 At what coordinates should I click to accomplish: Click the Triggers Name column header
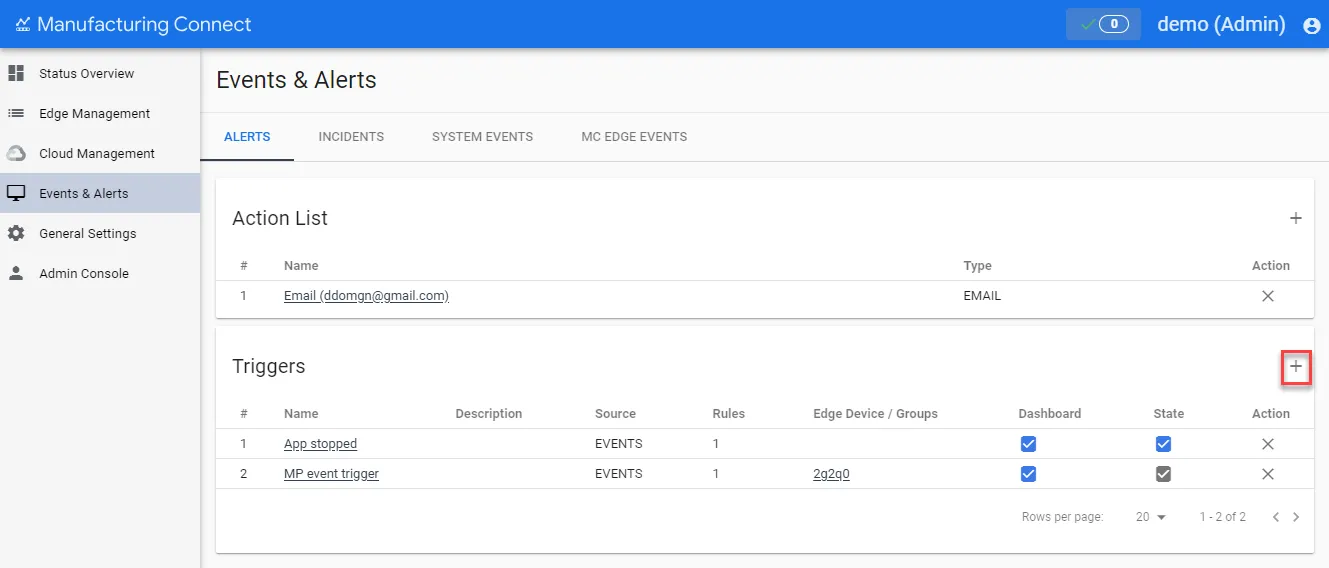point(301,414)
